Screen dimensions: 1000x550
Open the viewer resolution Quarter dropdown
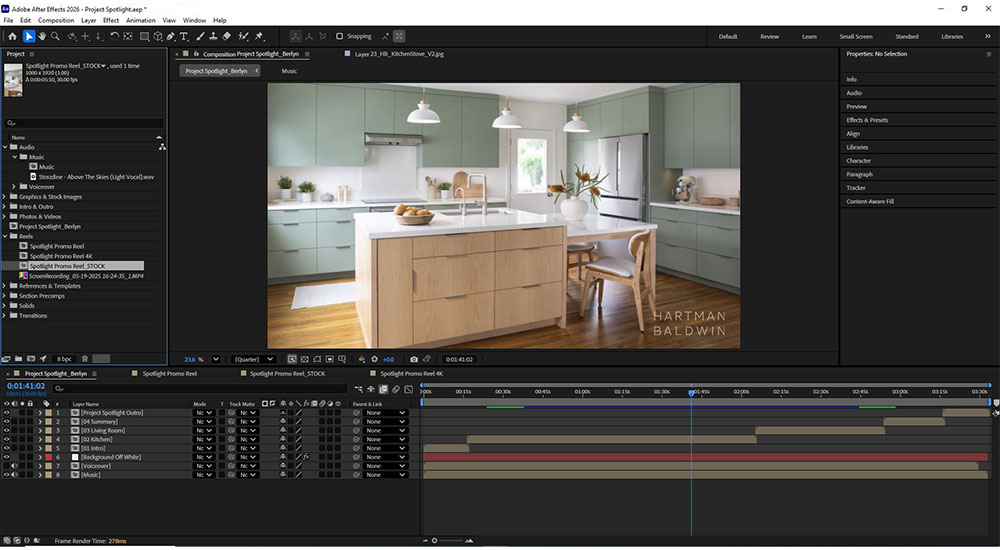(254, 359)
